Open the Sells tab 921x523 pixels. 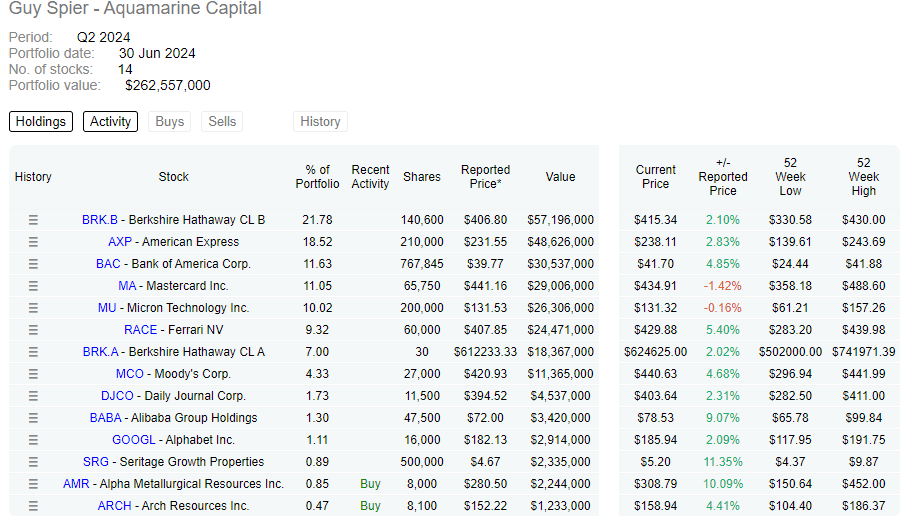(x=222, y=122)
